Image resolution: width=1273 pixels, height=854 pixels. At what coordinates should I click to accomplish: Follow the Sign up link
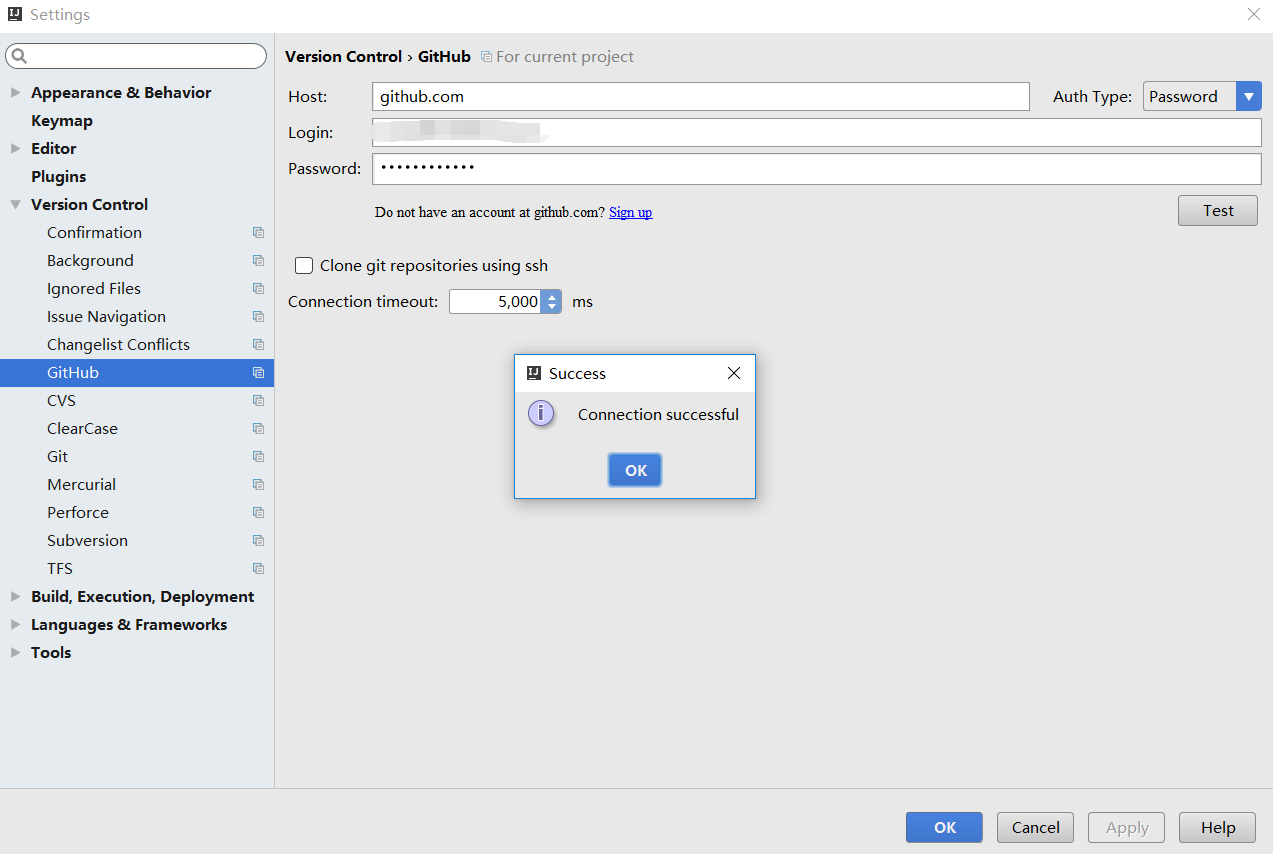[x=631, y=212]
